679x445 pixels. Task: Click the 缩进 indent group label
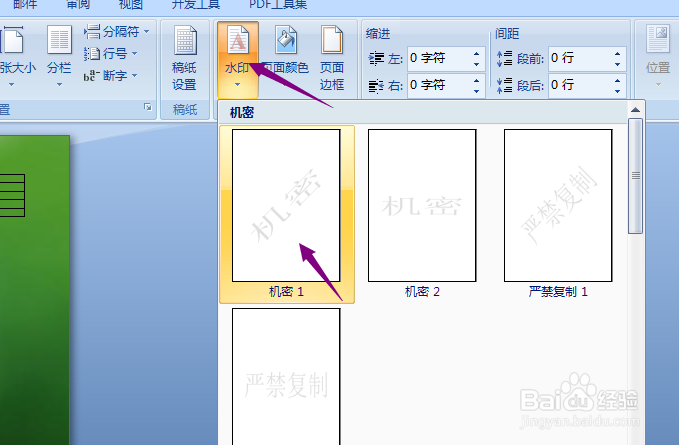tap(378, 33)
